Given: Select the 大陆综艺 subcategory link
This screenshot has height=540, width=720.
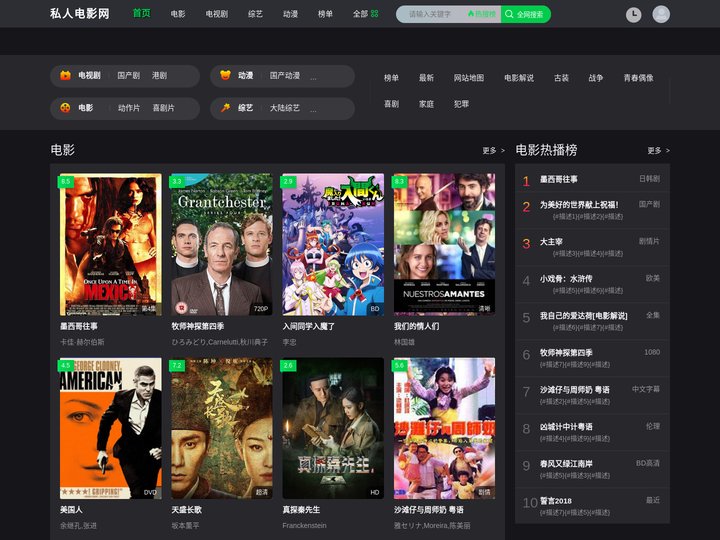Looking at the screenshot, I should click(x=285, y=108).
